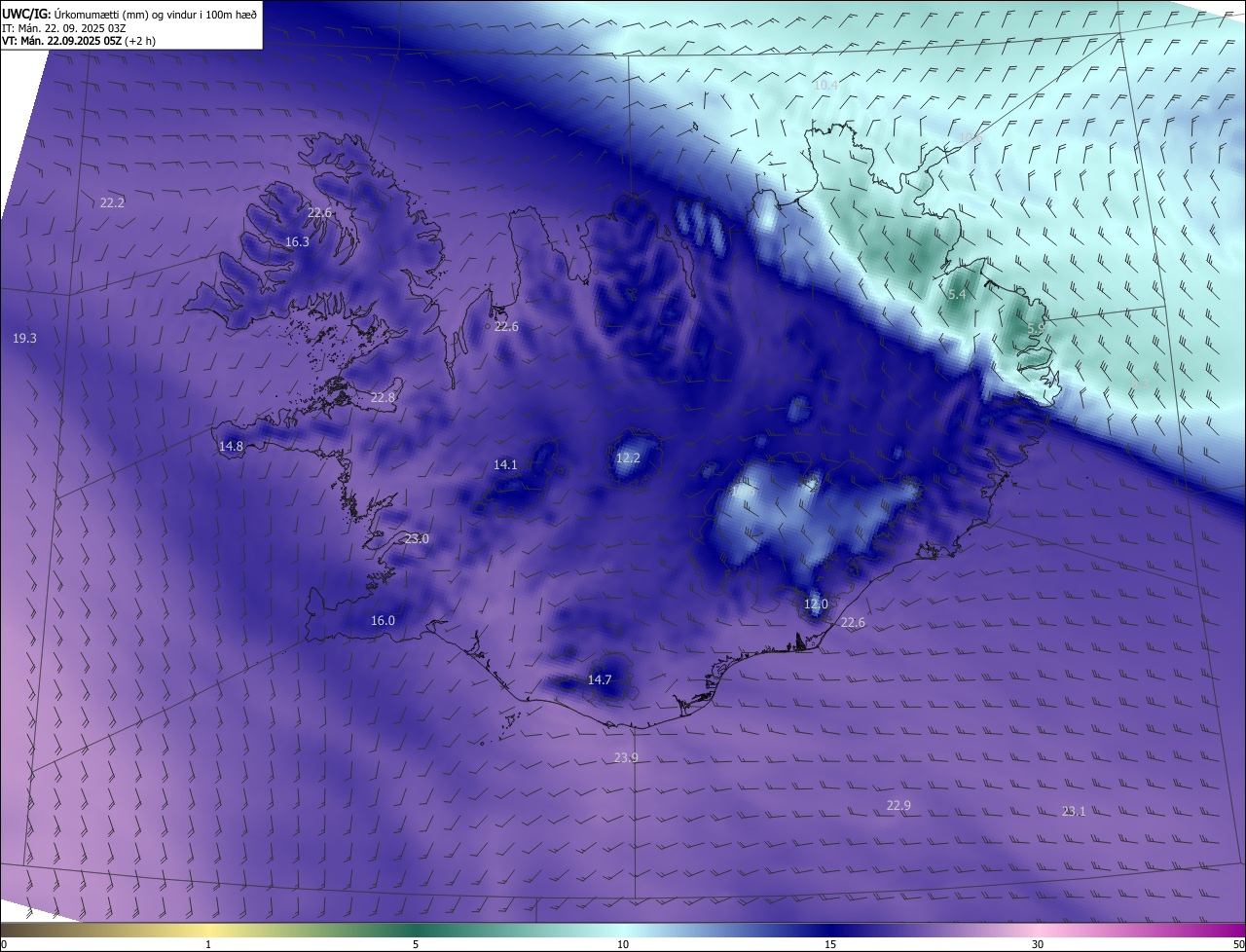Click the 5.4 value in the east

(957, 294)
